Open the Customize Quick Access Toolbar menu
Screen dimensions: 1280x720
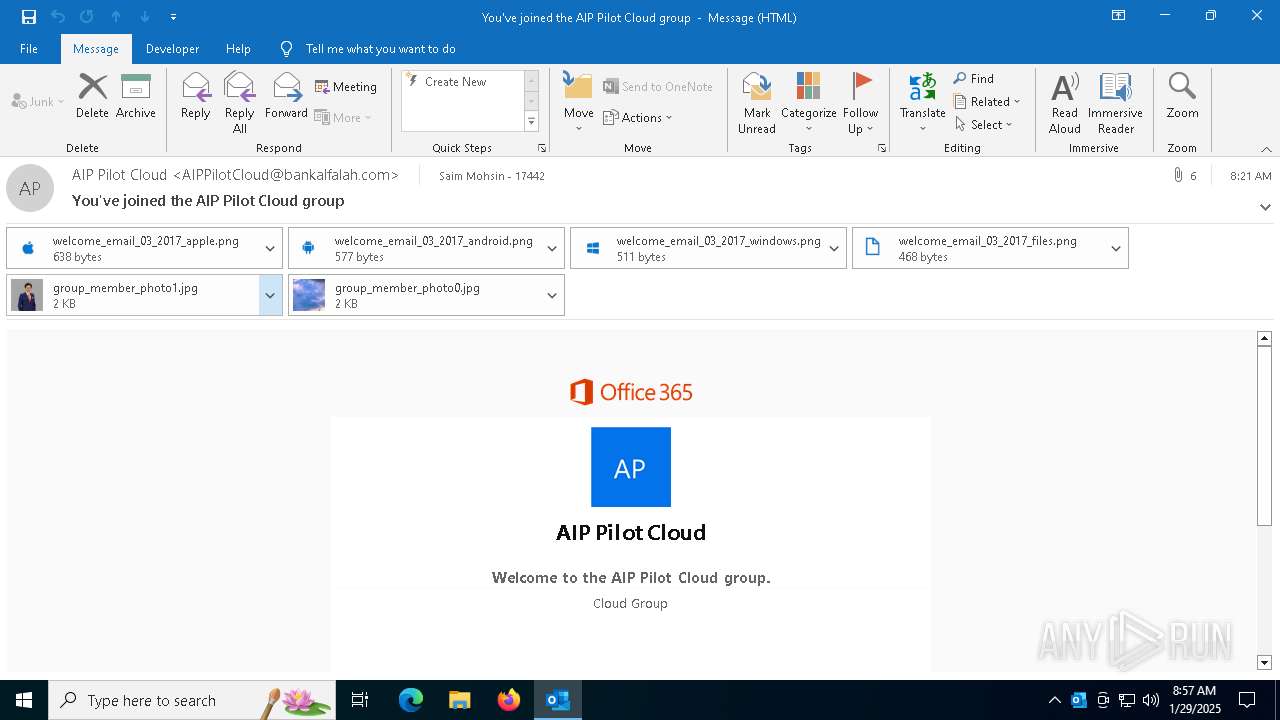click(174, 17)
